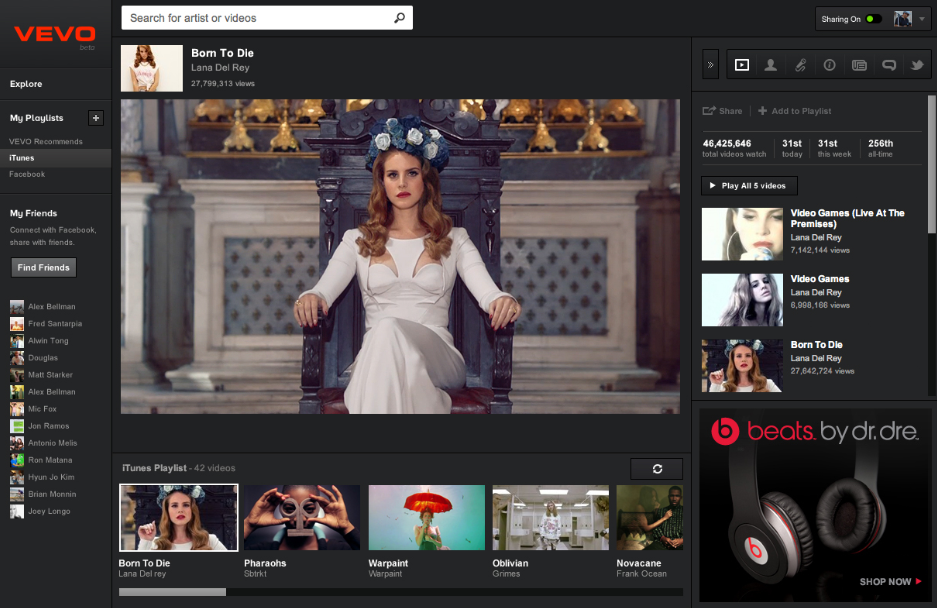The width and height of the screenshot is (937, 608).
Task: Click the Find Friends button
Action: 43,268
